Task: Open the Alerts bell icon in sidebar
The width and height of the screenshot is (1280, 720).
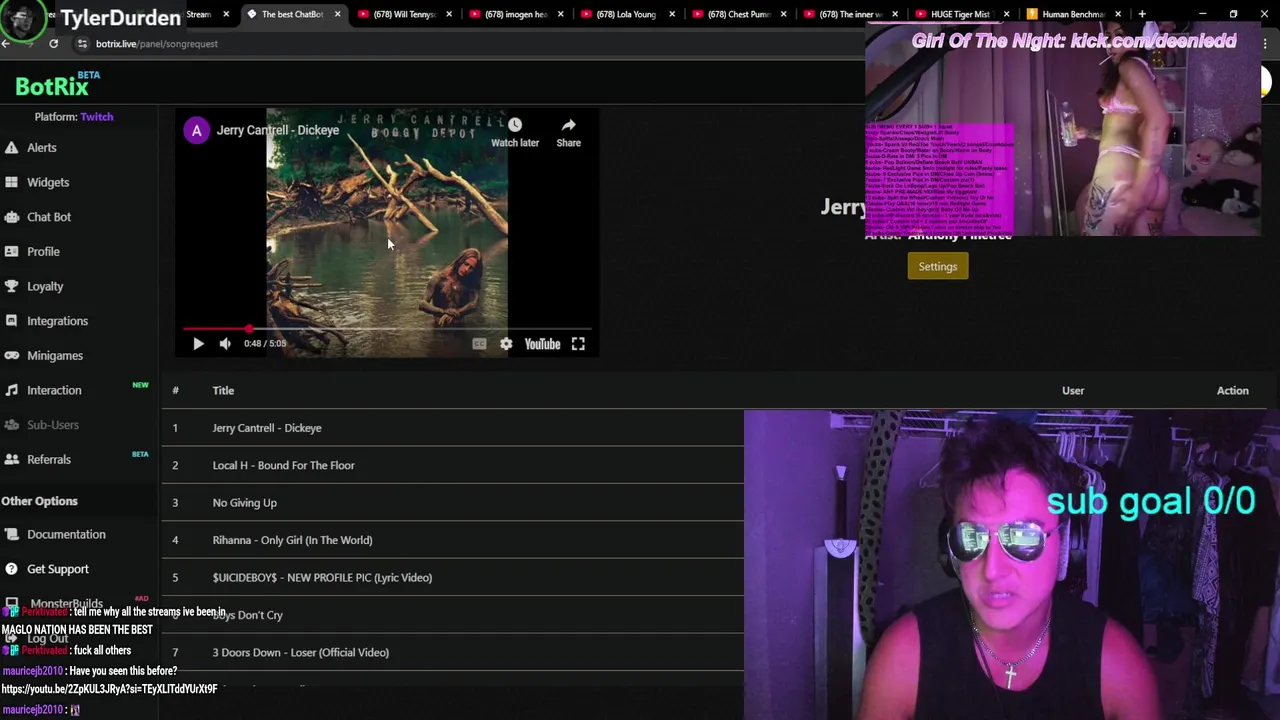Action: [x=11, y=148]
